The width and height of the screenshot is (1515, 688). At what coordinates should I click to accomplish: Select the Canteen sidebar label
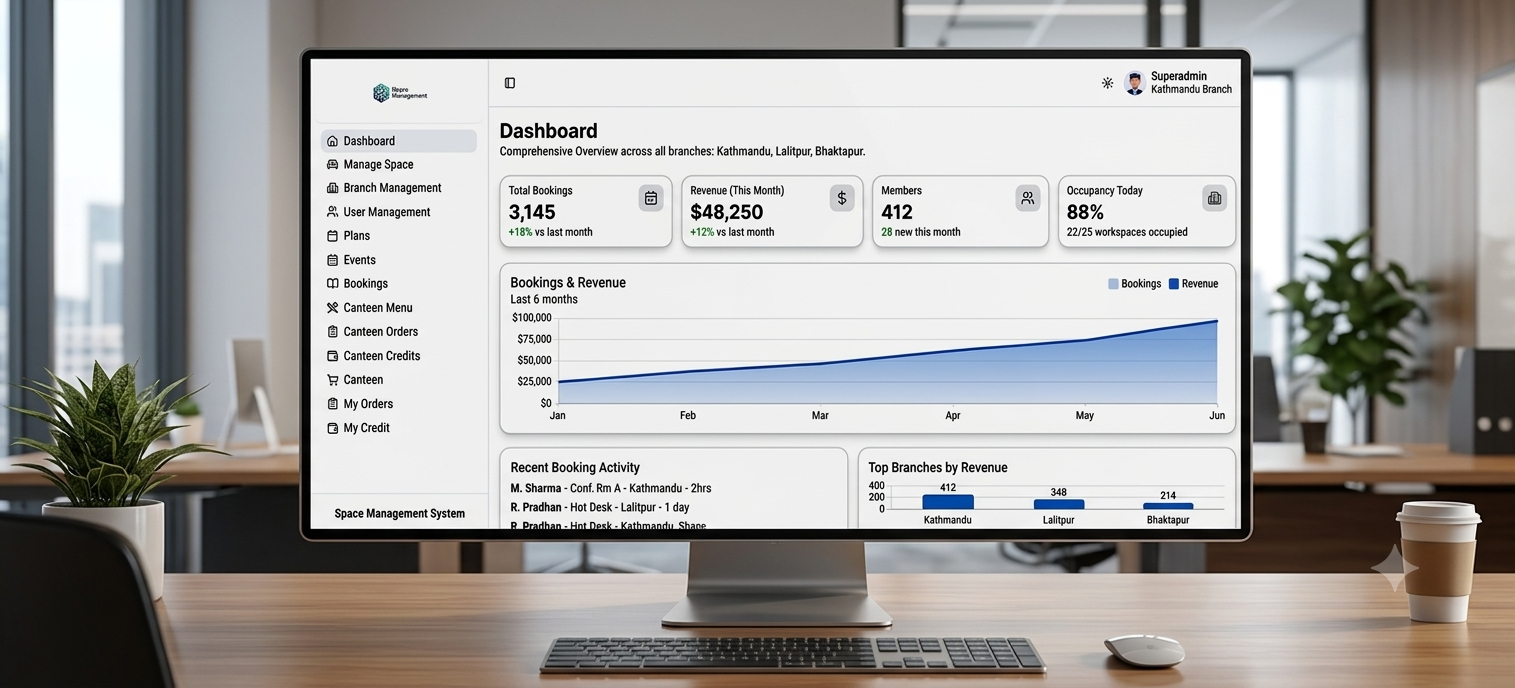point(363,380)
